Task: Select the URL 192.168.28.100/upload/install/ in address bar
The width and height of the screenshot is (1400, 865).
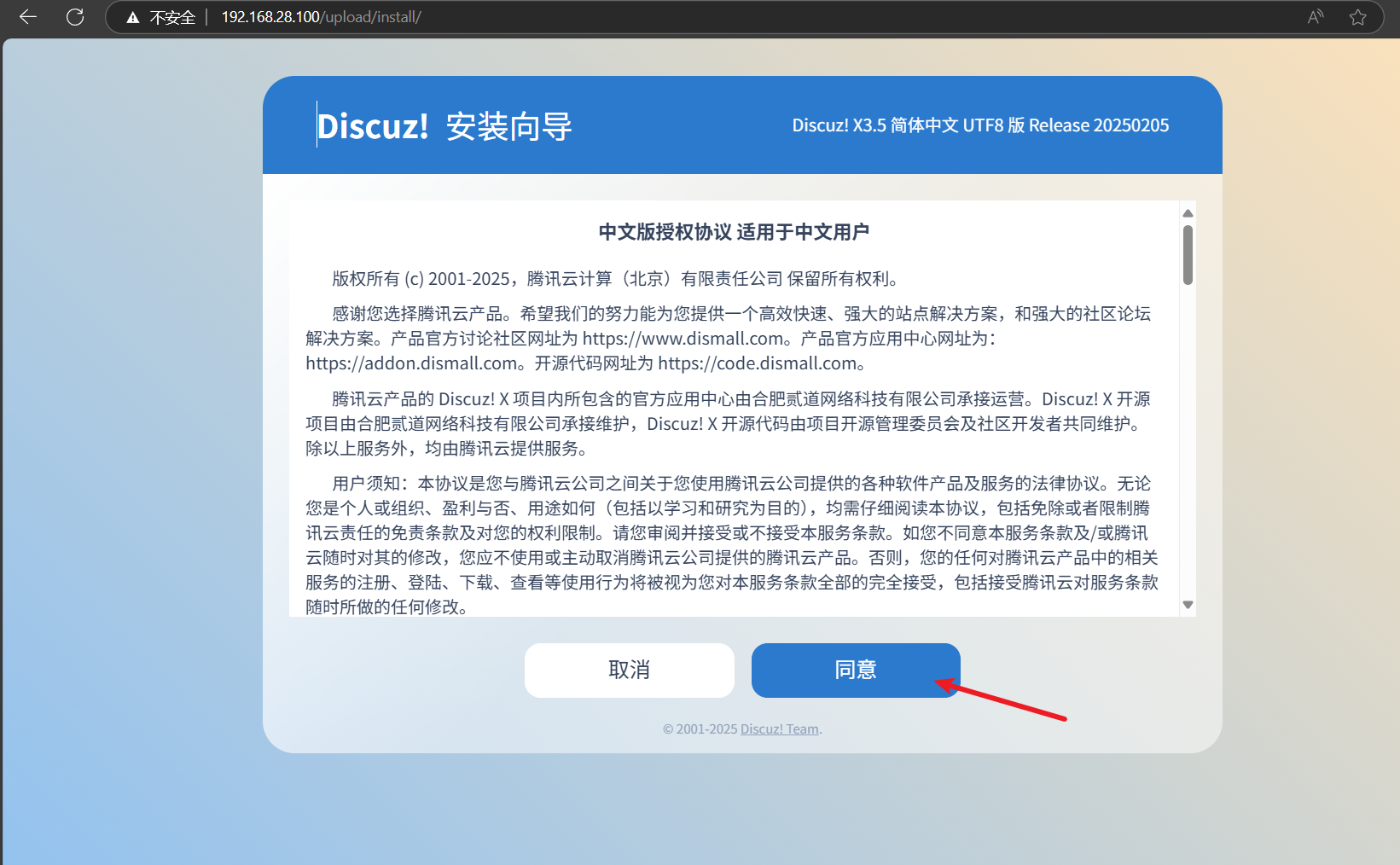Action: 322,17
